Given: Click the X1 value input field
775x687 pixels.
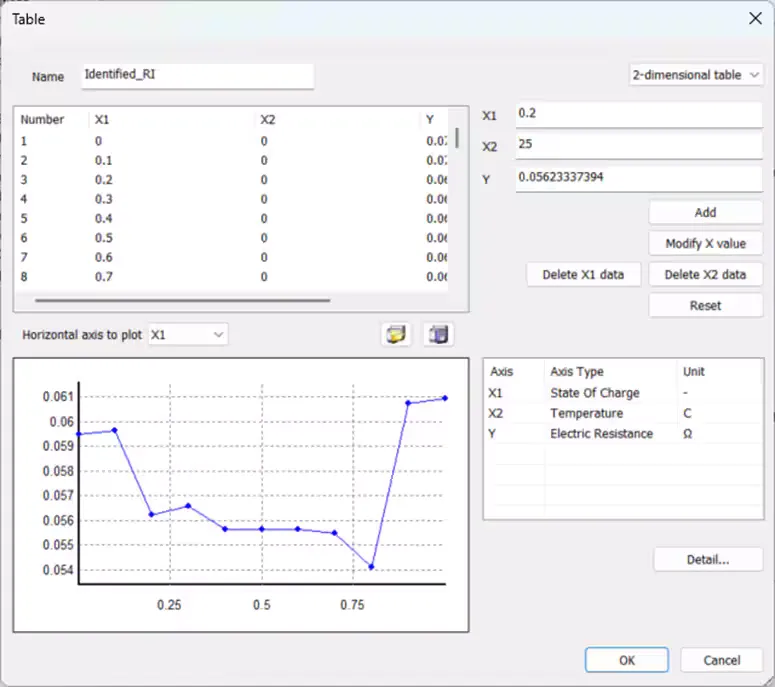Looking at the screenshot, I should pos(638,115).
